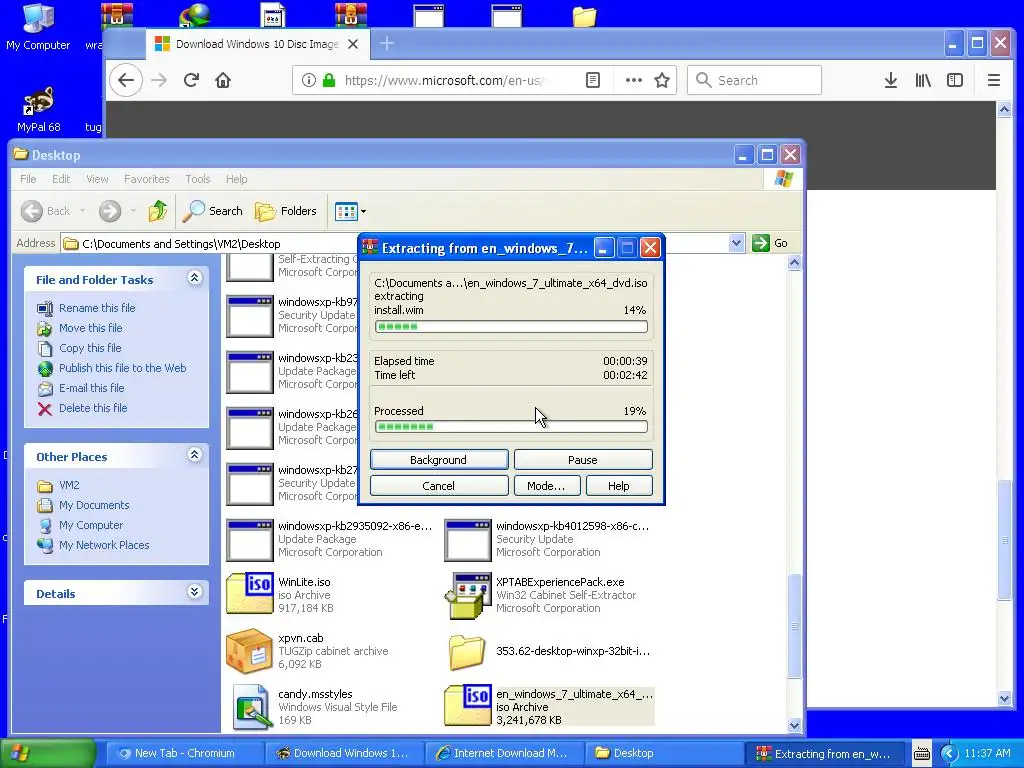Open dropdown arrow next to Back button
The height and width of the screenshot is (768, 1024).
pyautogui.click(x=82, y=211)
